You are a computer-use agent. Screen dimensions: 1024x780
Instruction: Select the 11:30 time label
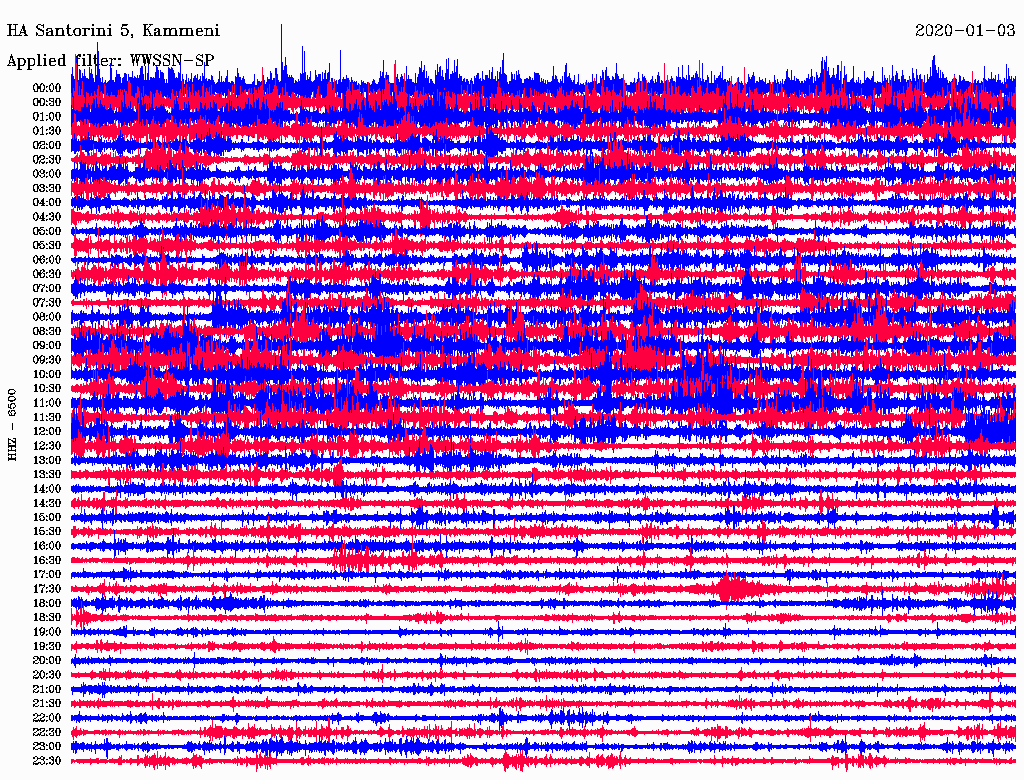pos(47,417)
